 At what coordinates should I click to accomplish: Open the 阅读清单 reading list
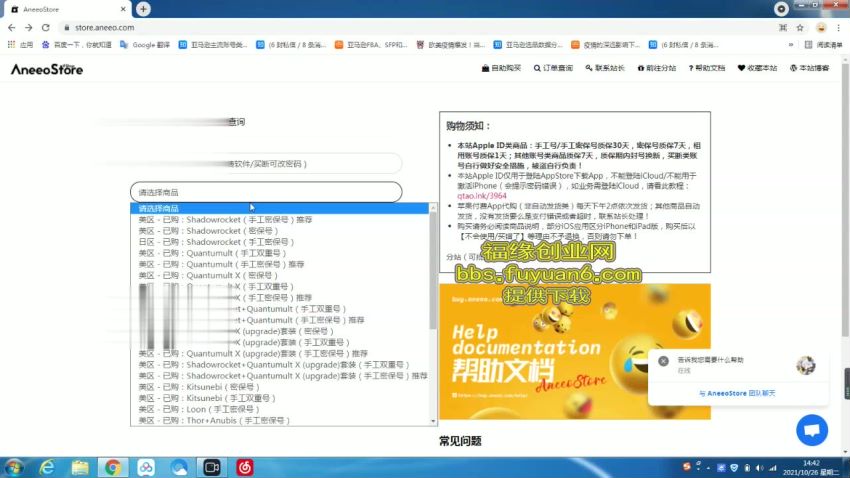(x=823, y=45)
